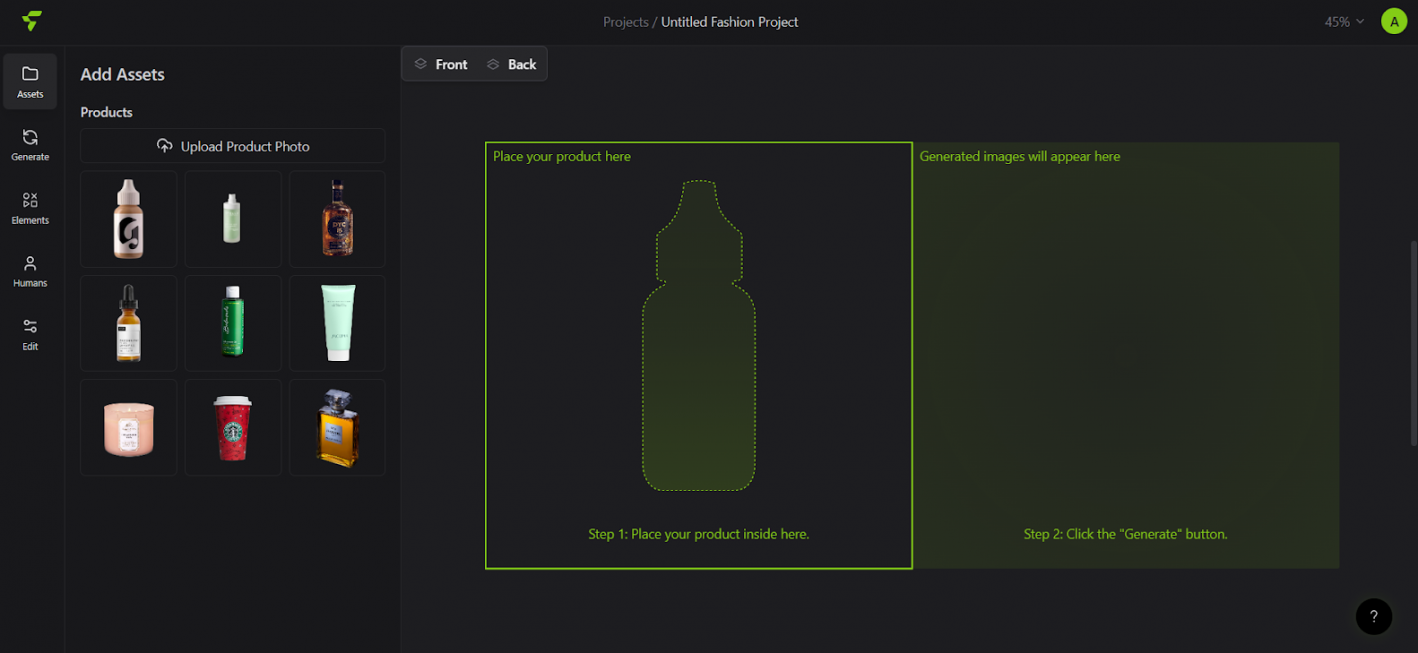The width and height of the screenshot is (1418, 653).
Task: Open the Elements panel in sidebar
Action: pos(30,208)
